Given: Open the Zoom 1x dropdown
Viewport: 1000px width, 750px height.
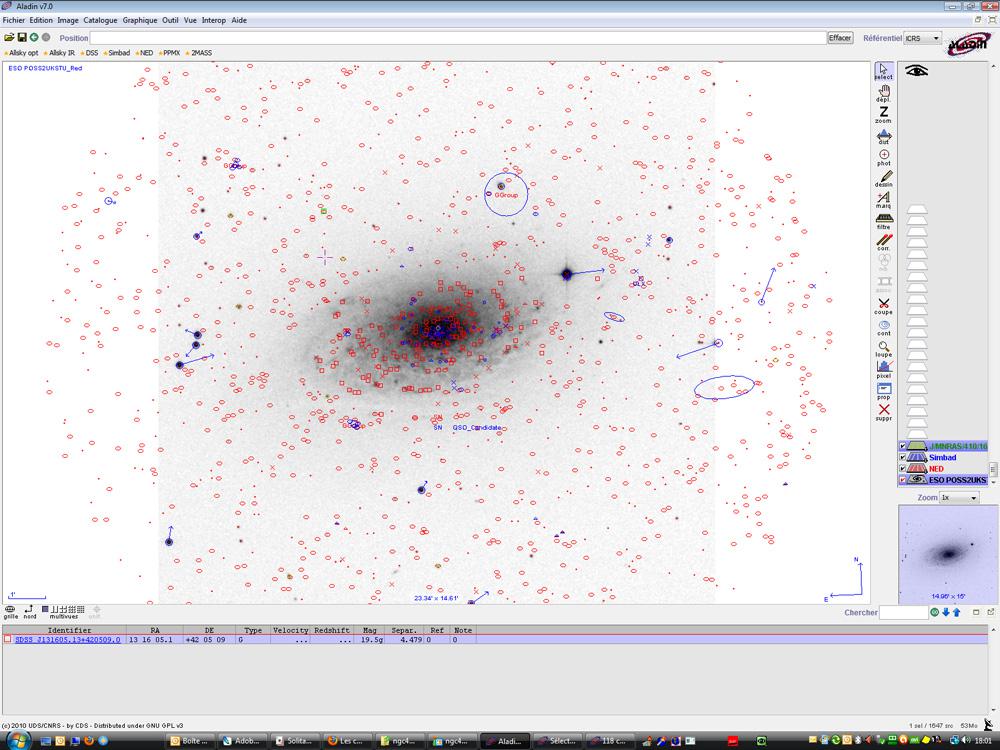Looking at the screenshot, I should click(959, 497).
